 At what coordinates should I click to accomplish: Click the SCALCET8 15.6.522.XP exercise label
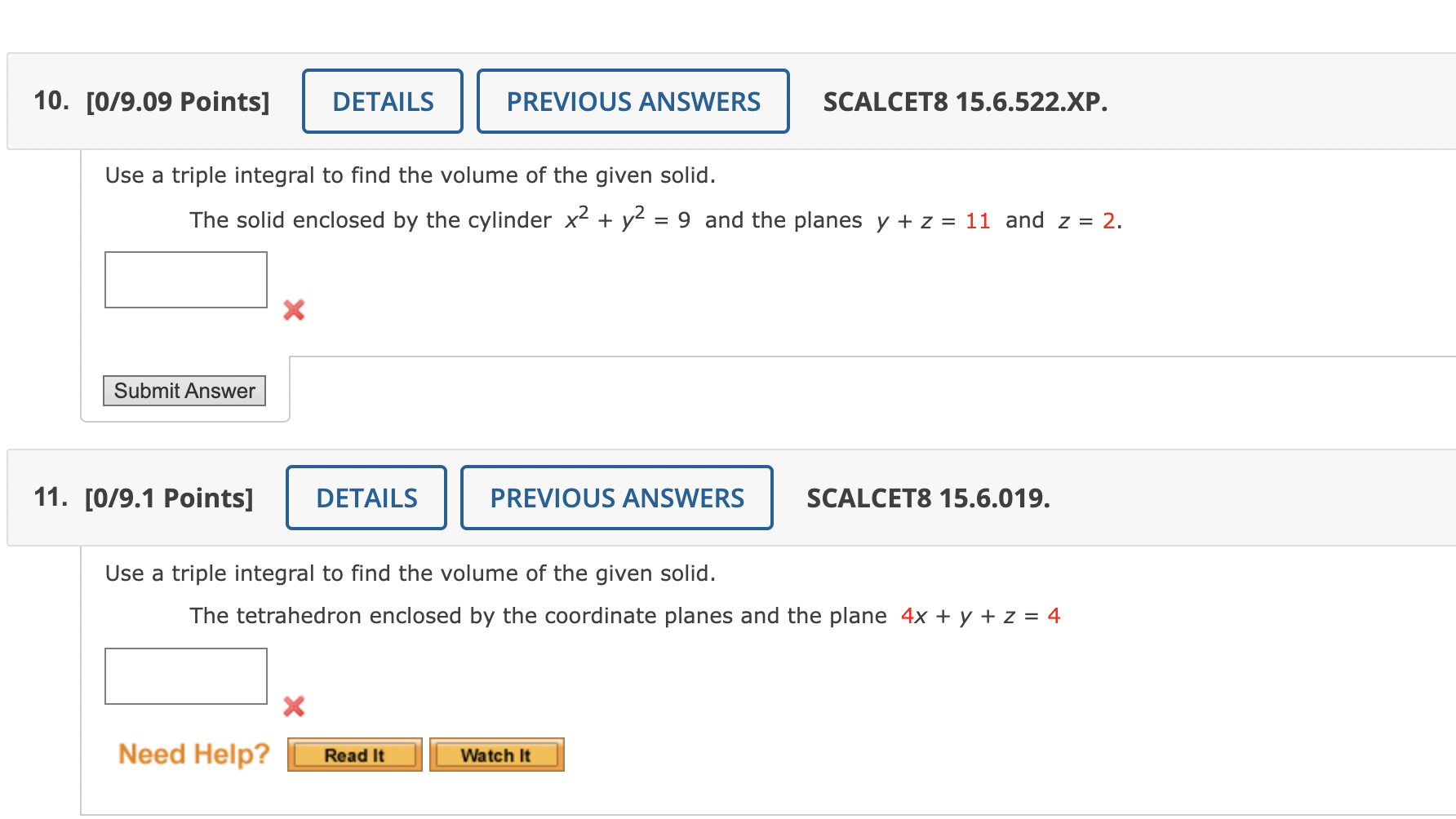tap(964, 102)
